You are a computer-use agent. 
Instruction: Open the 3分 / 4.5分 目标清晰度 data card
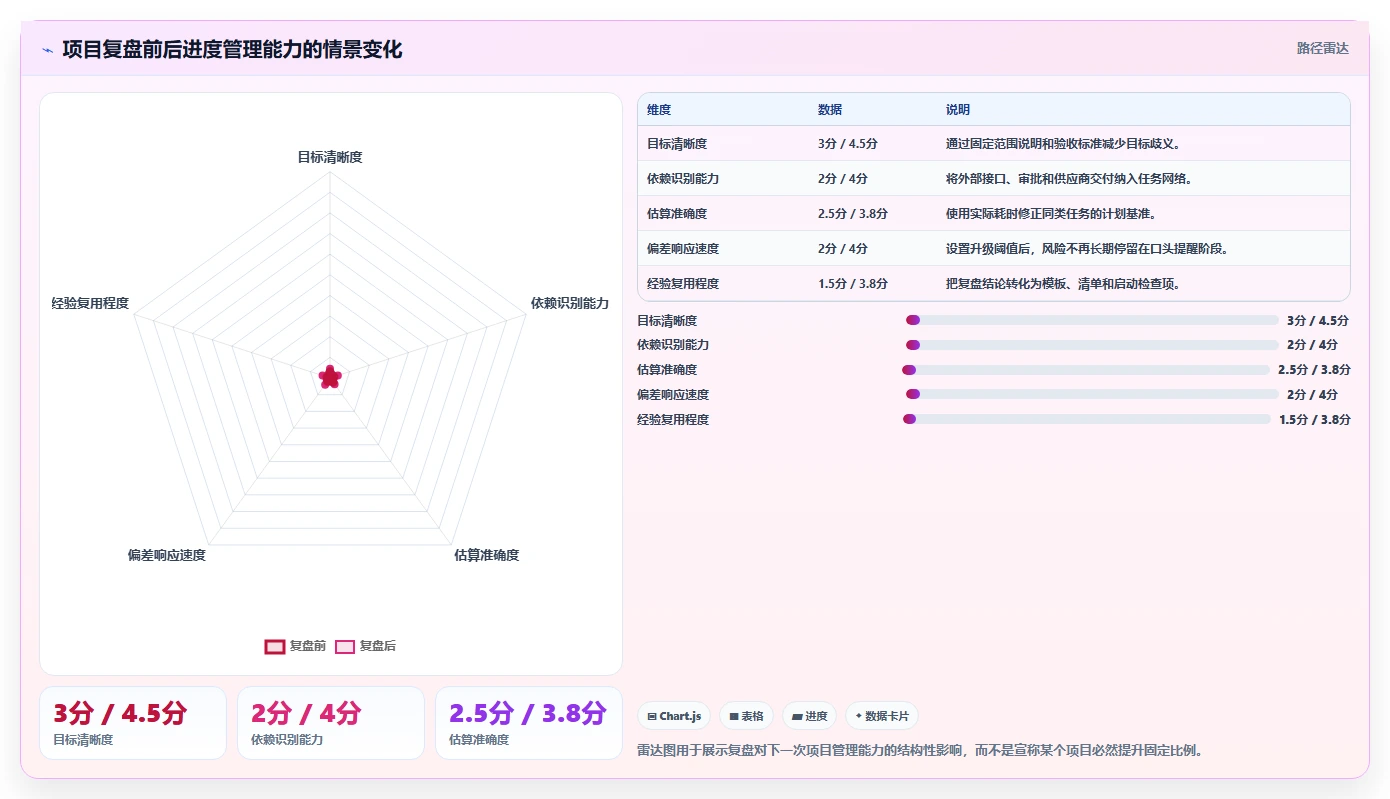tap(133, 723)
